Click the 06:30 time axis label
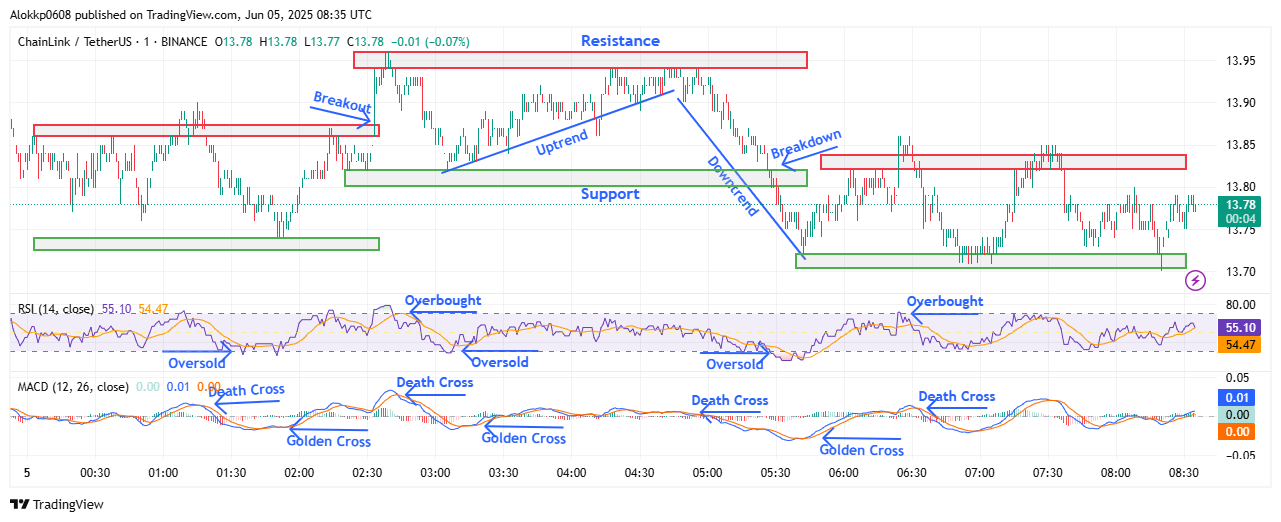The height and width of the screenshot is (522, 1281). click(x=911, y=472)
